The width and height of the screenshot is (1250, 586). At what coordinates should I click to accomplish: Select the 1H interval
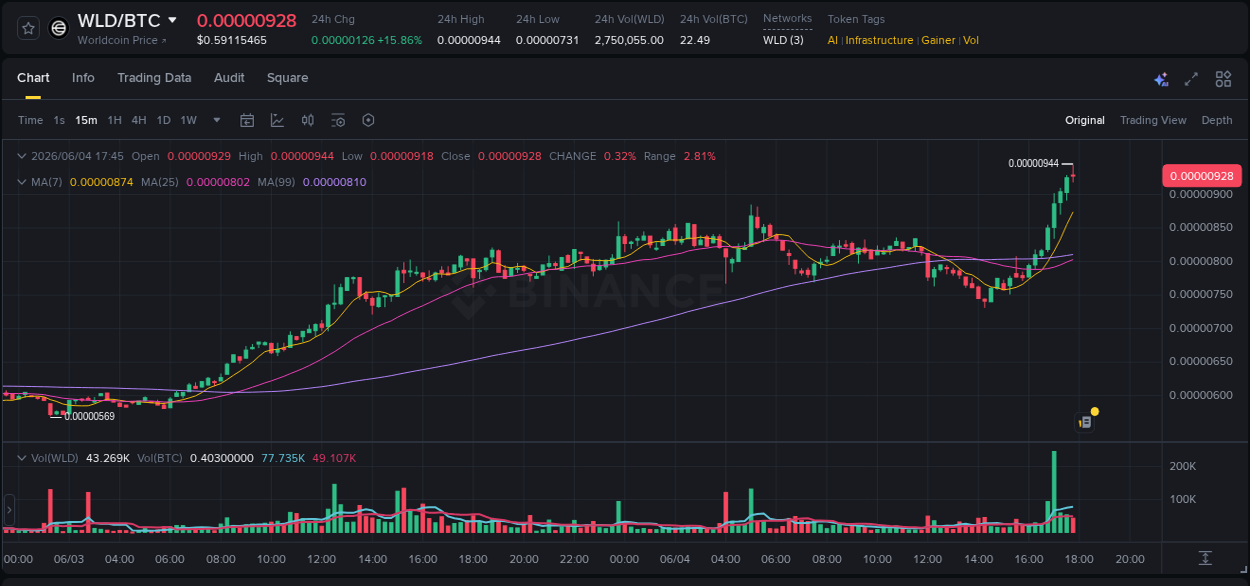point(115,120)
